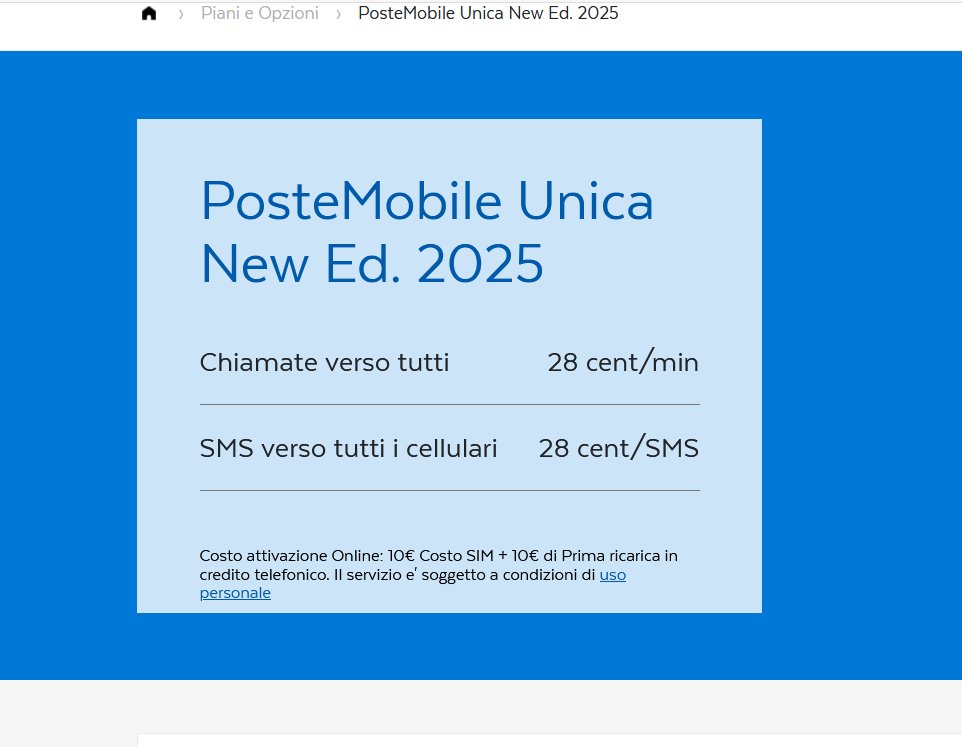
Task: Click the dark blue banner right of card
Action: (861, 366)
